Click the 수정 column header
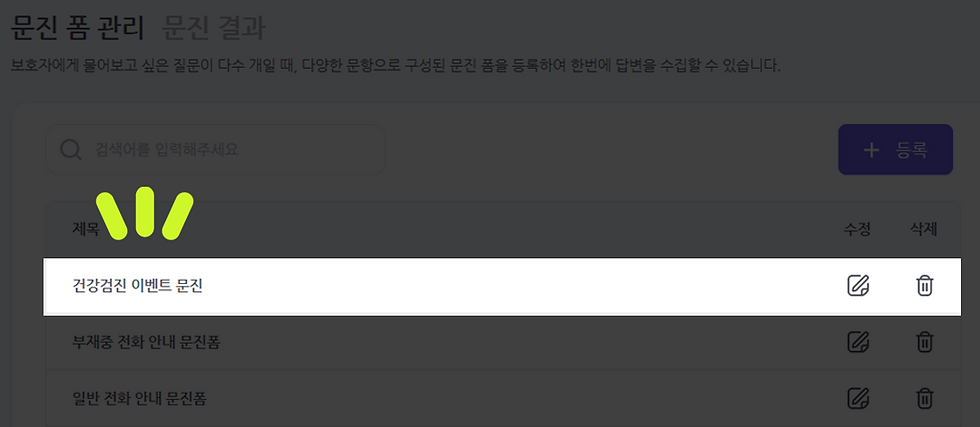 [857, 229]
